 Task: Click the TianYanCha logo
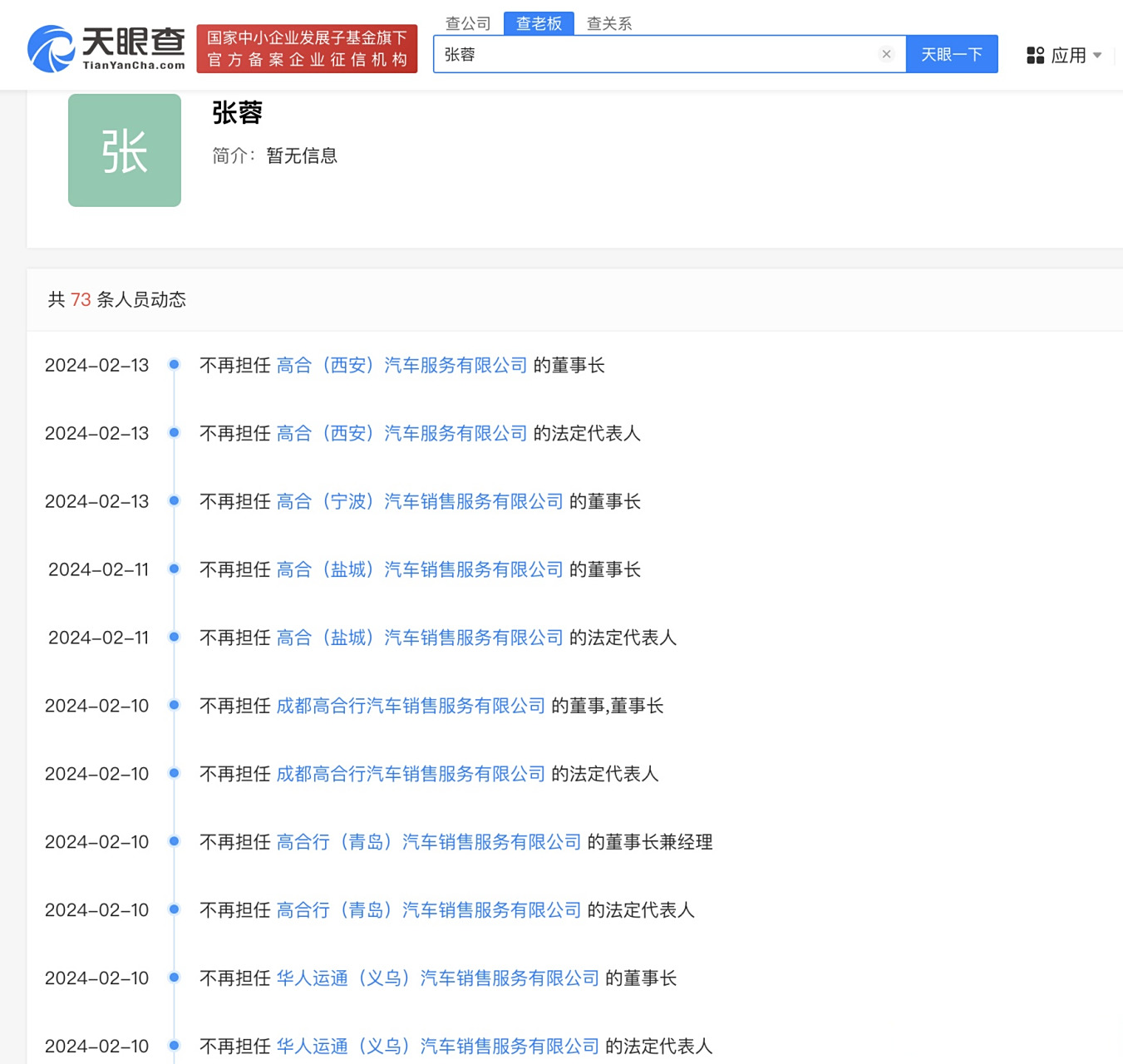tap(106, 48)
